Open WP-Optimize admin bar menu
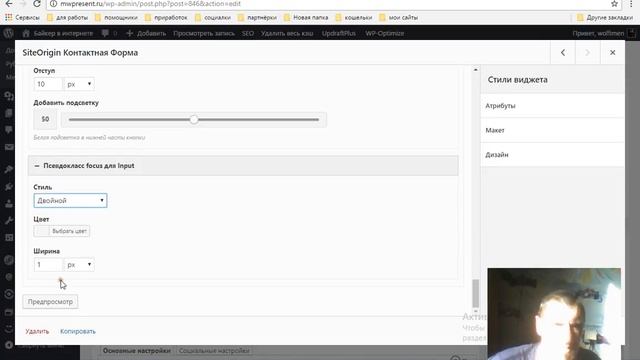The image size is (640, 360). click(384, 33)
